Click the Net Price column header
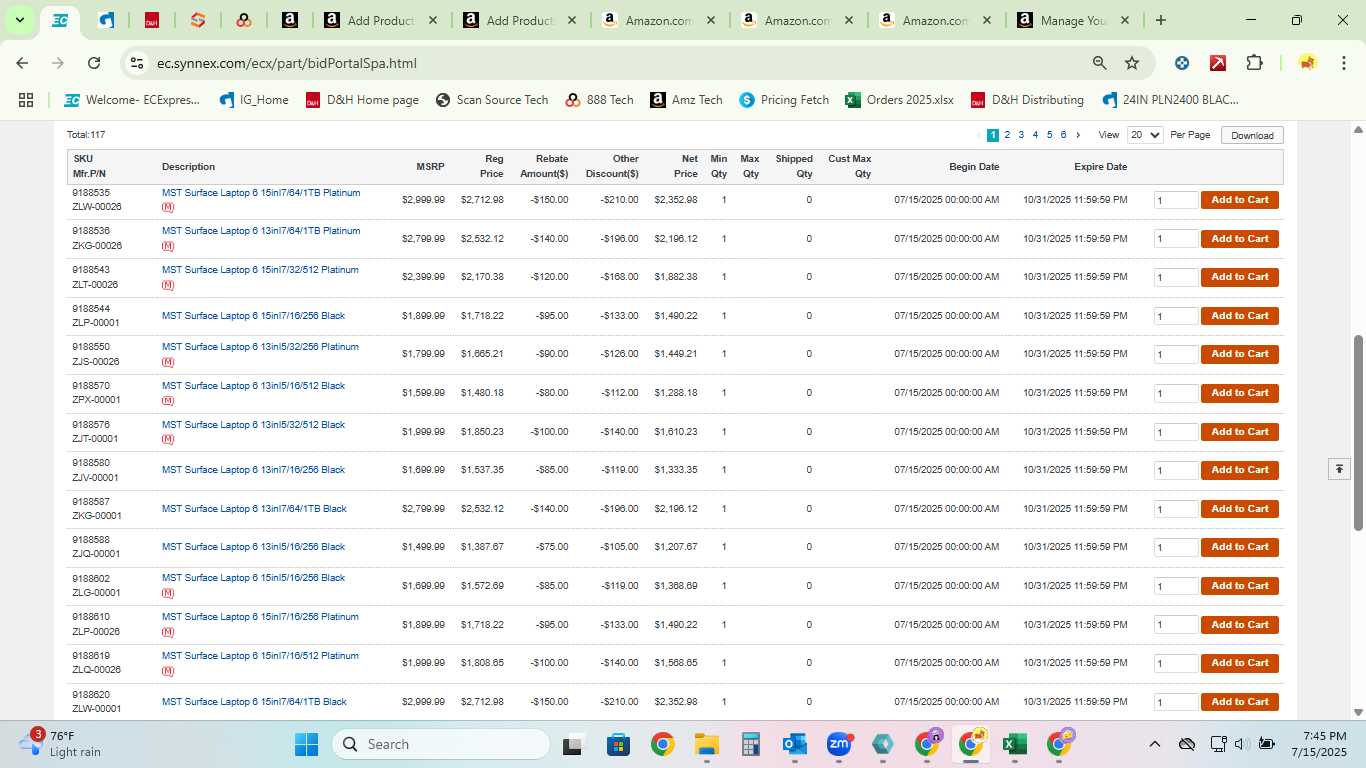Viewport: 1366px width, 768px height. 686,166
